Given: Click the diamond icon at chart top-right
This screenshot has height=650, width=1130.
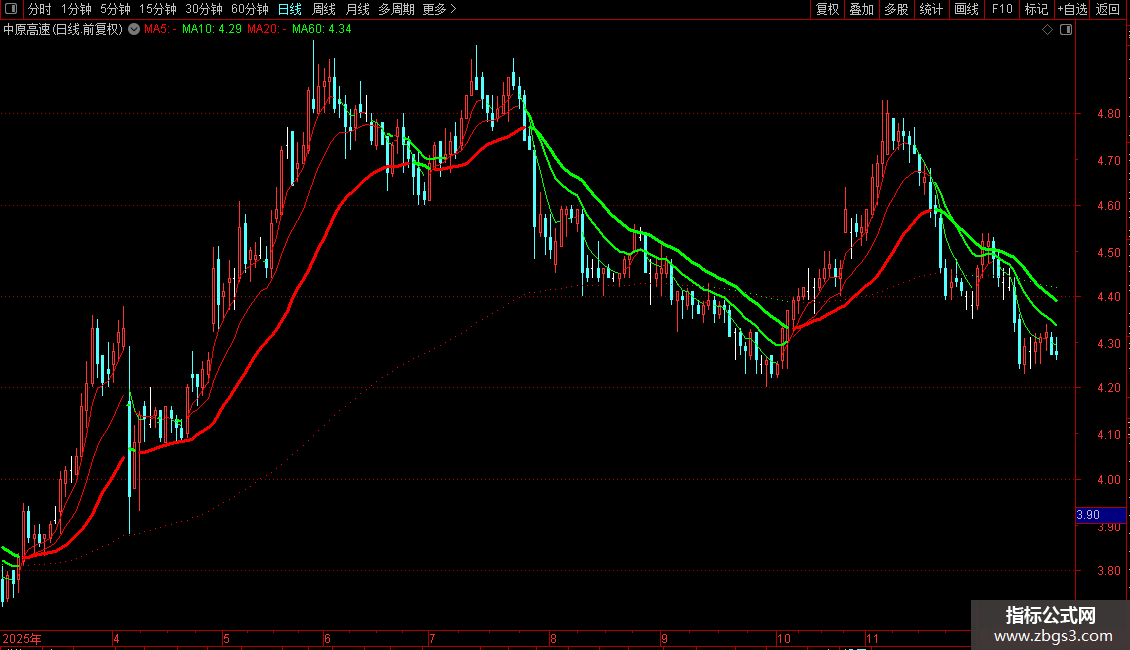Looking at the screenshot, I should (x=1048, y=30).
